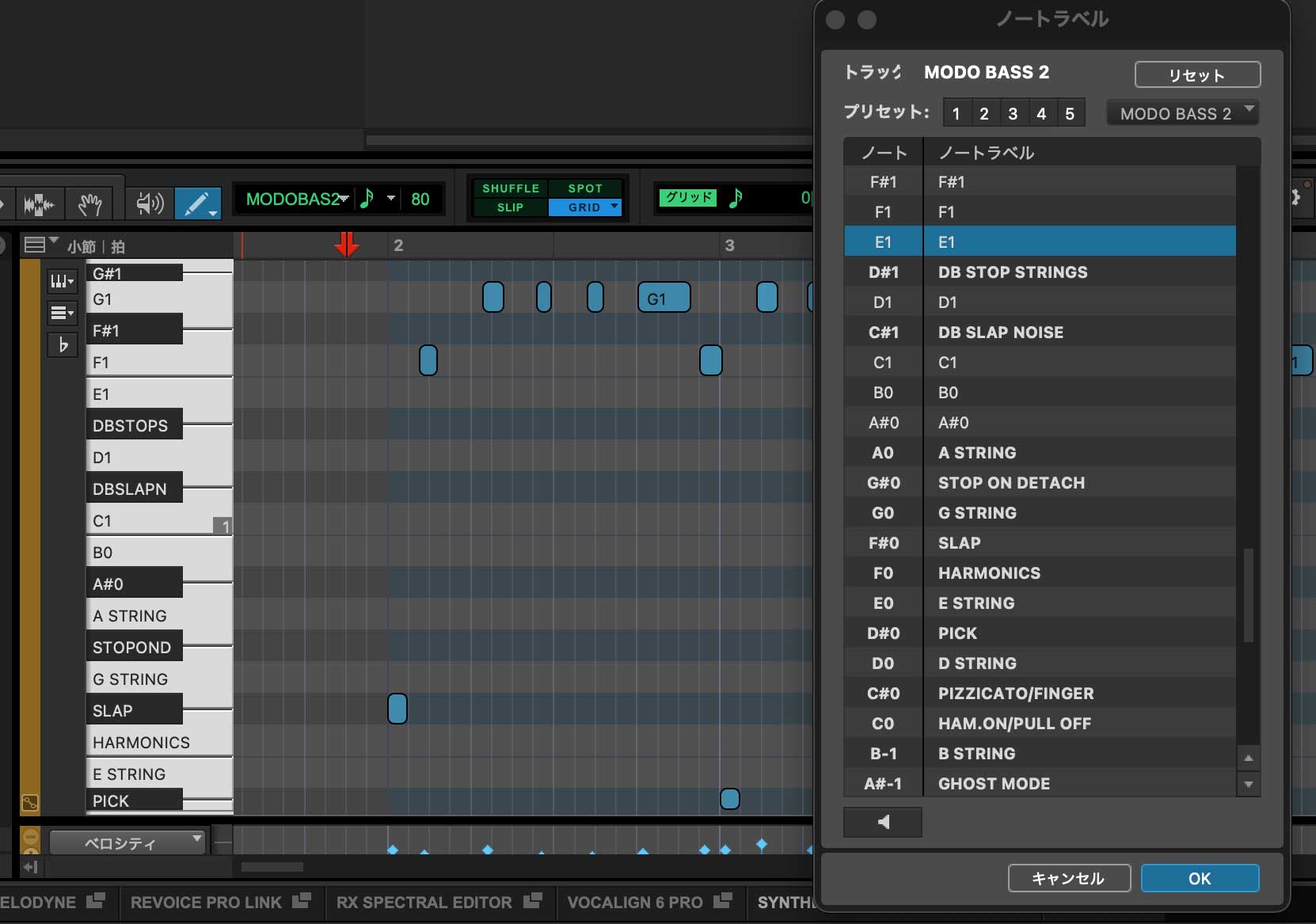Click the キャンセル cancel button
This screenshot has height=924, width=1316.
click(x=1068, y=878)
